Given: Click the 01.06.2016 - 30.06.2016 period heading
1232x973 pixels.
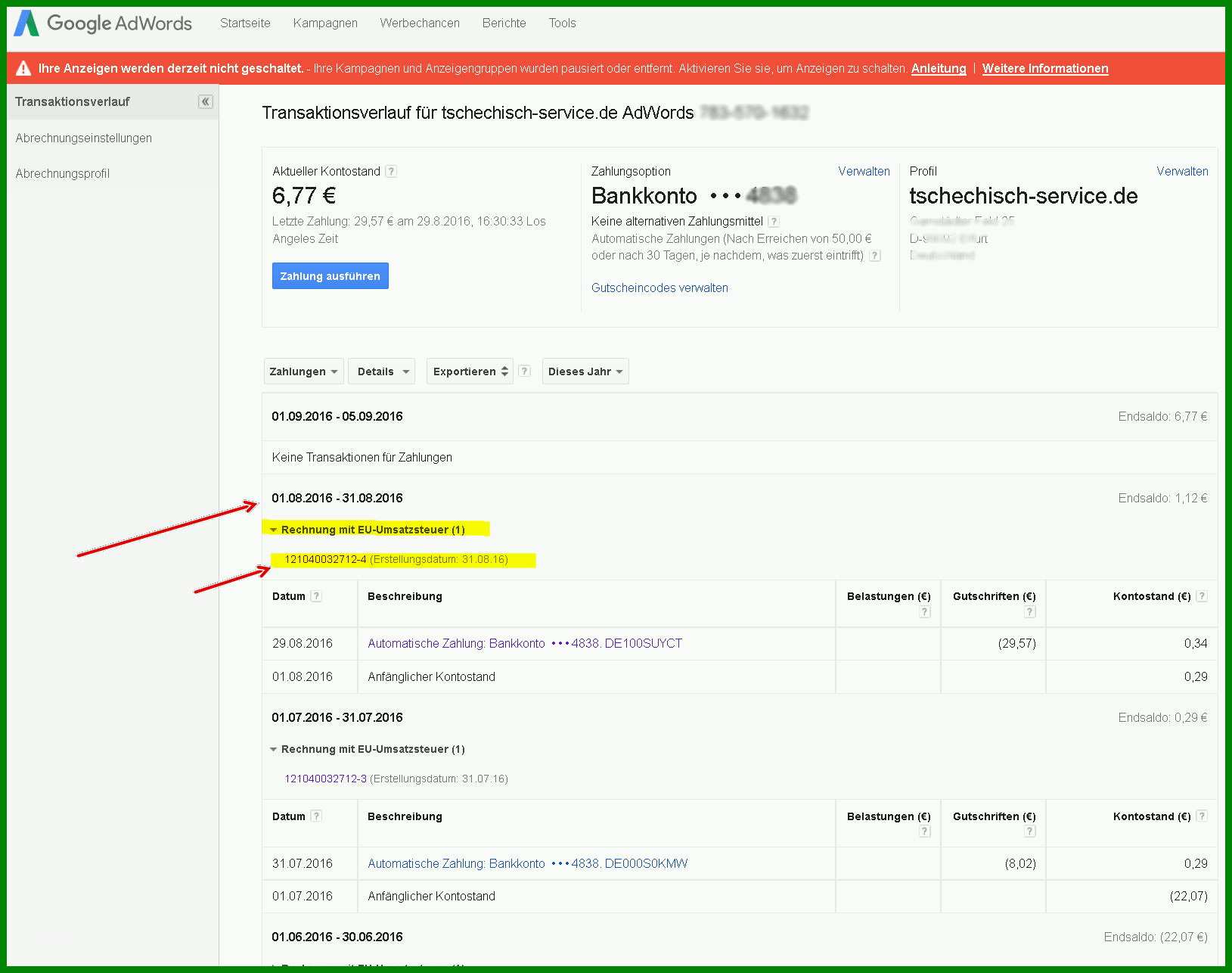Looking at the screenshot, I should click(337, 937).
